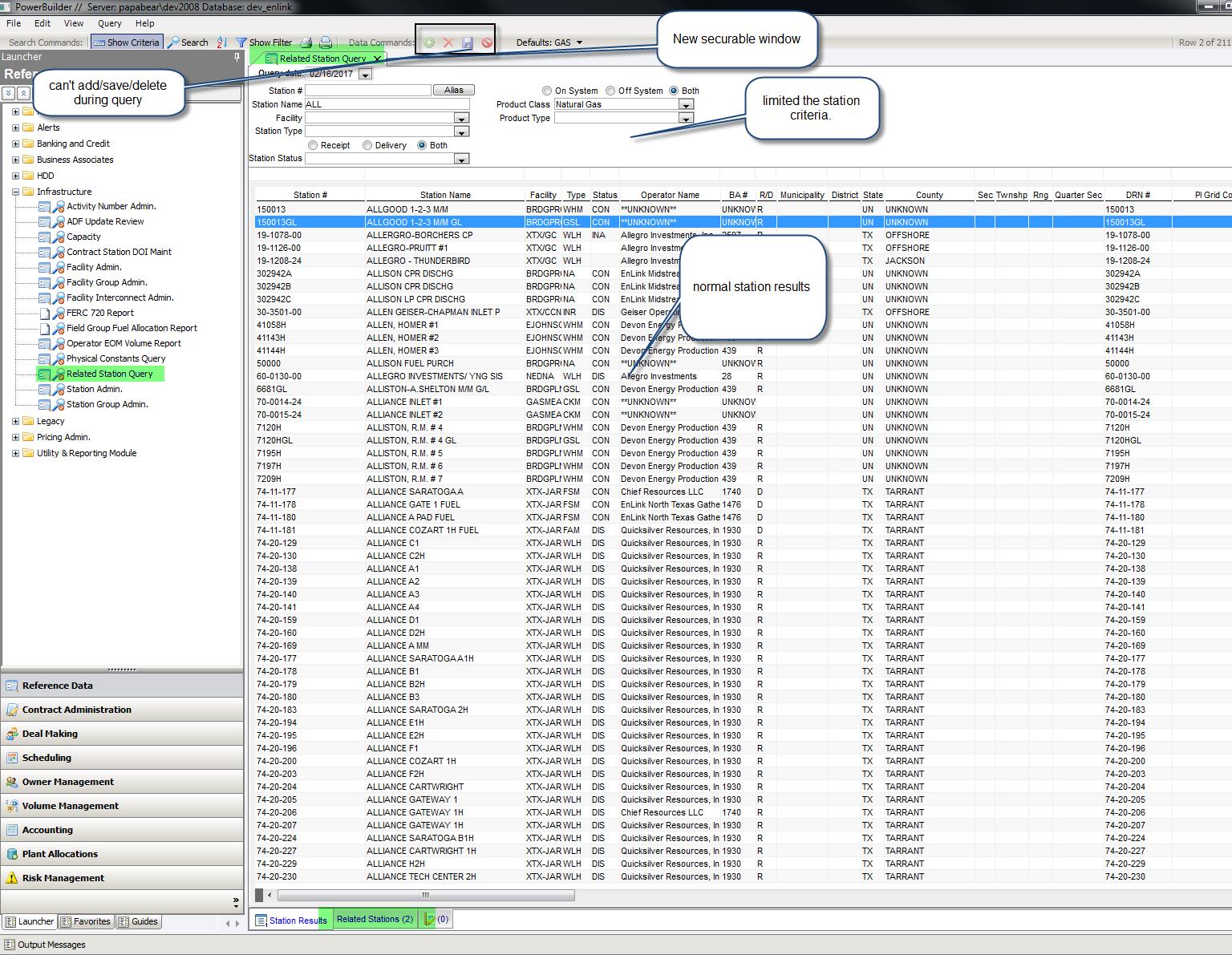
Task: Click the red X delete icon
Action: click(448, 42)
